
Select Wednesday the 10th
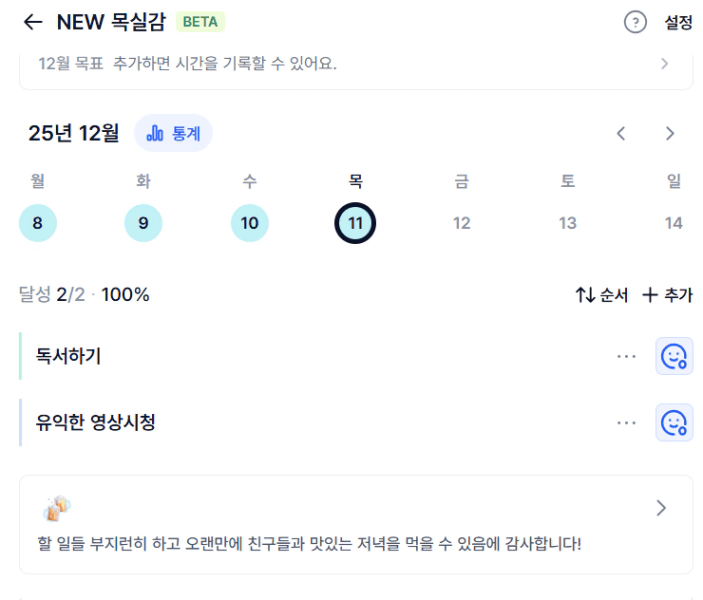pyautogui.click(x=249, y=223)
